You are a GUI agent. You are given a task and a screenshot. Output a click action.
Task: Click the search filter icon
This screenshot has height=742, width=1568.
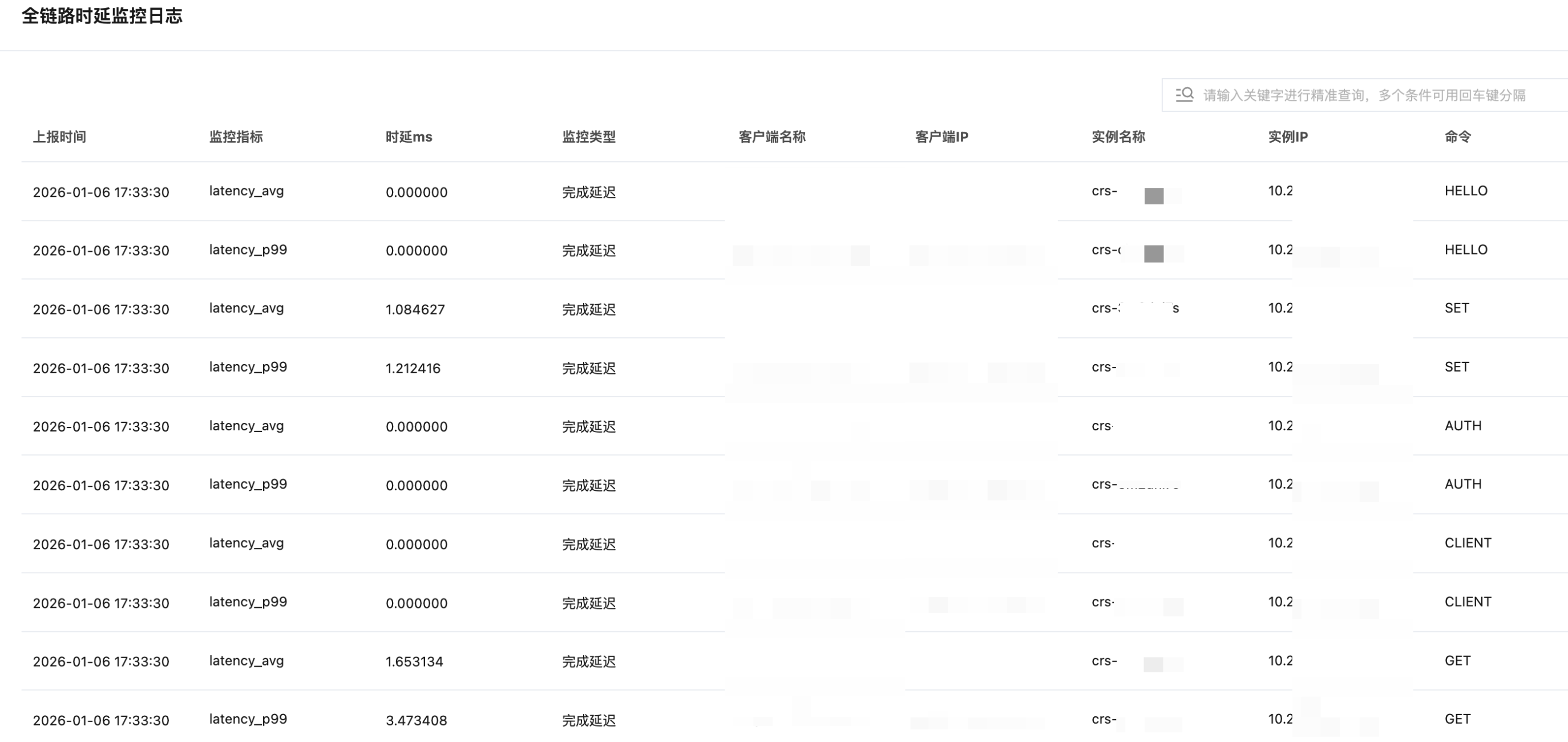(1184, 94)
